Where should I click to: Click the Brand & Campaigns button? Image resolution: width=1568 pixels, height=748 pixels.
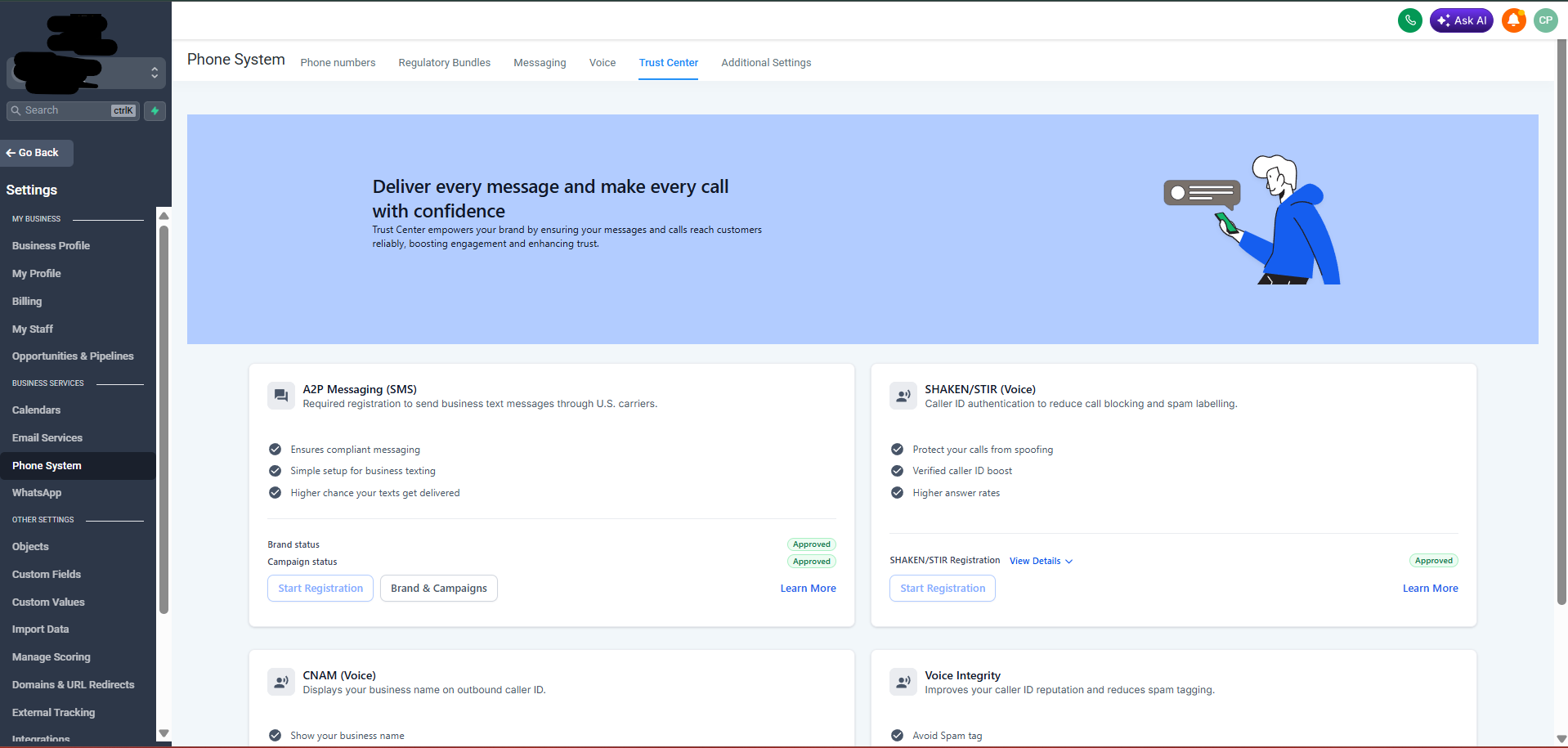(439, 589)
